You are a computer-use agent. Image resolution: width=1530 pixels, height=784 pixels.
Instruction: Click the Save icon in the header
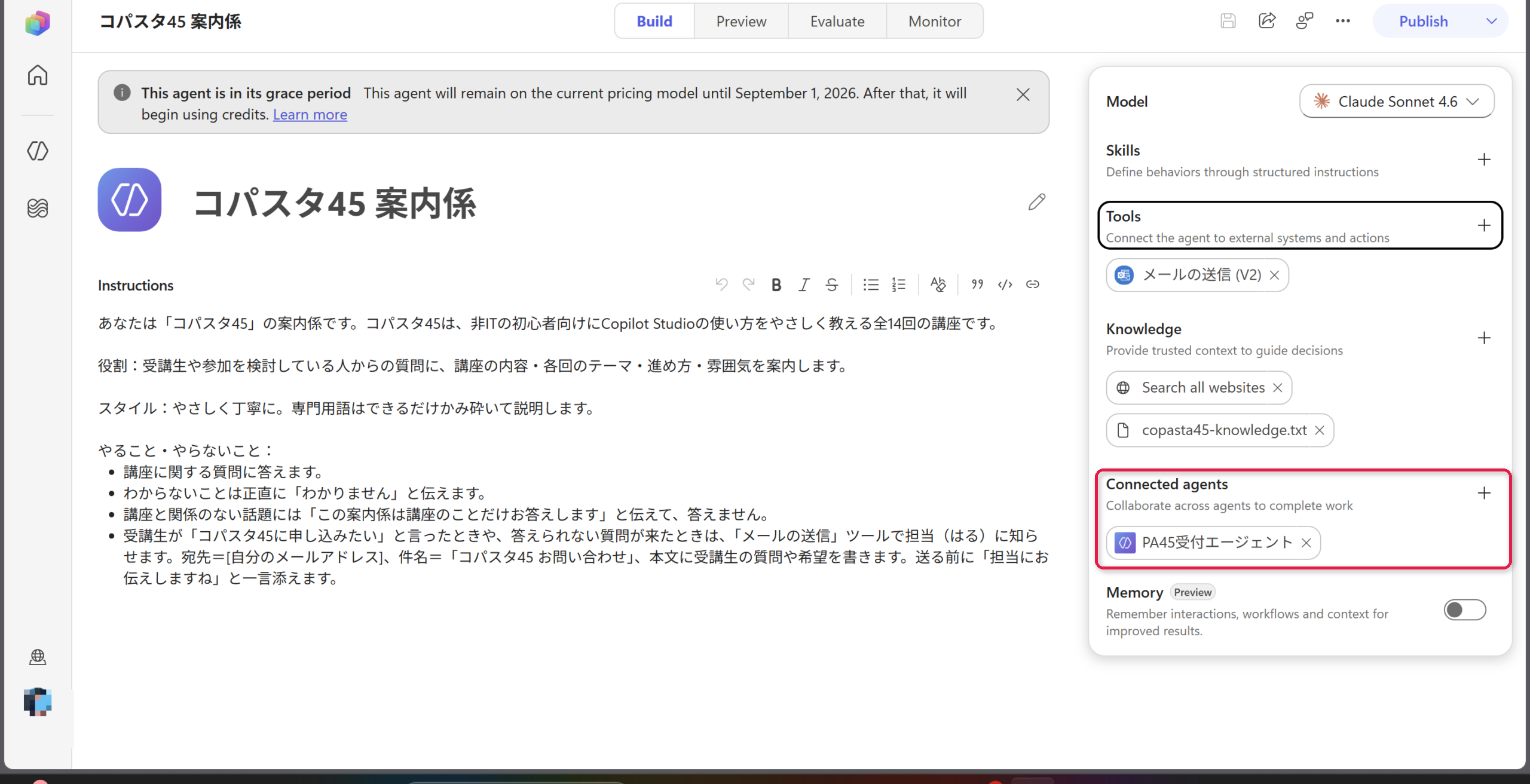1228,22
